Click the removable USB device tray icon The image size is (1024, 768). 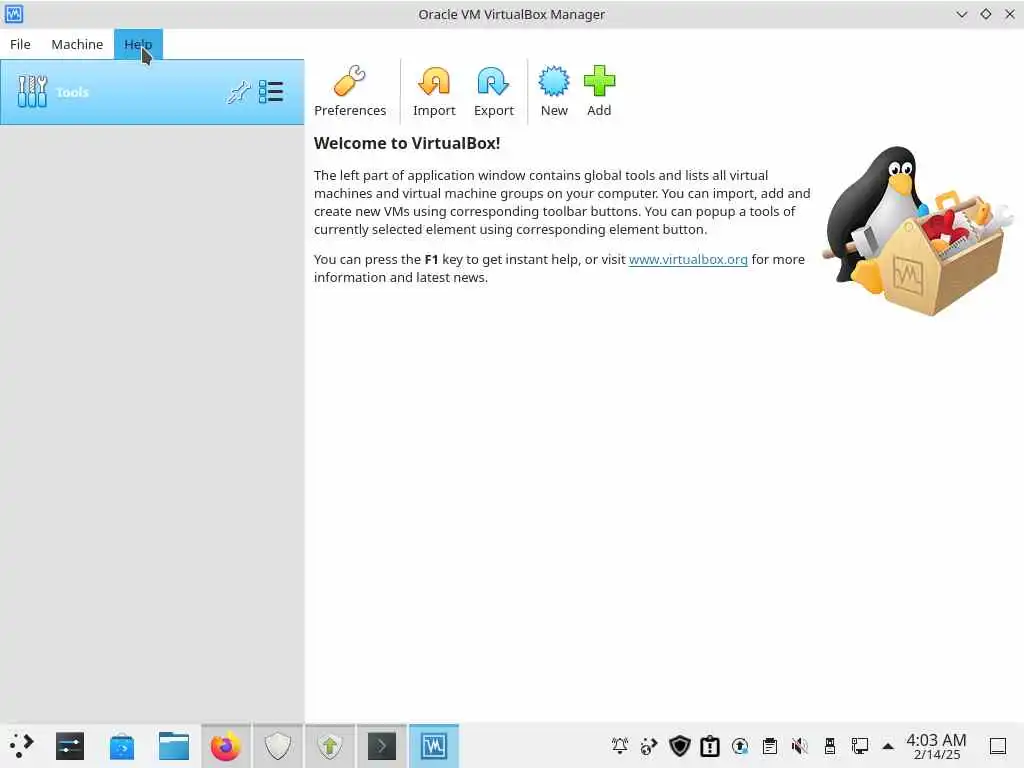[830, 746]
